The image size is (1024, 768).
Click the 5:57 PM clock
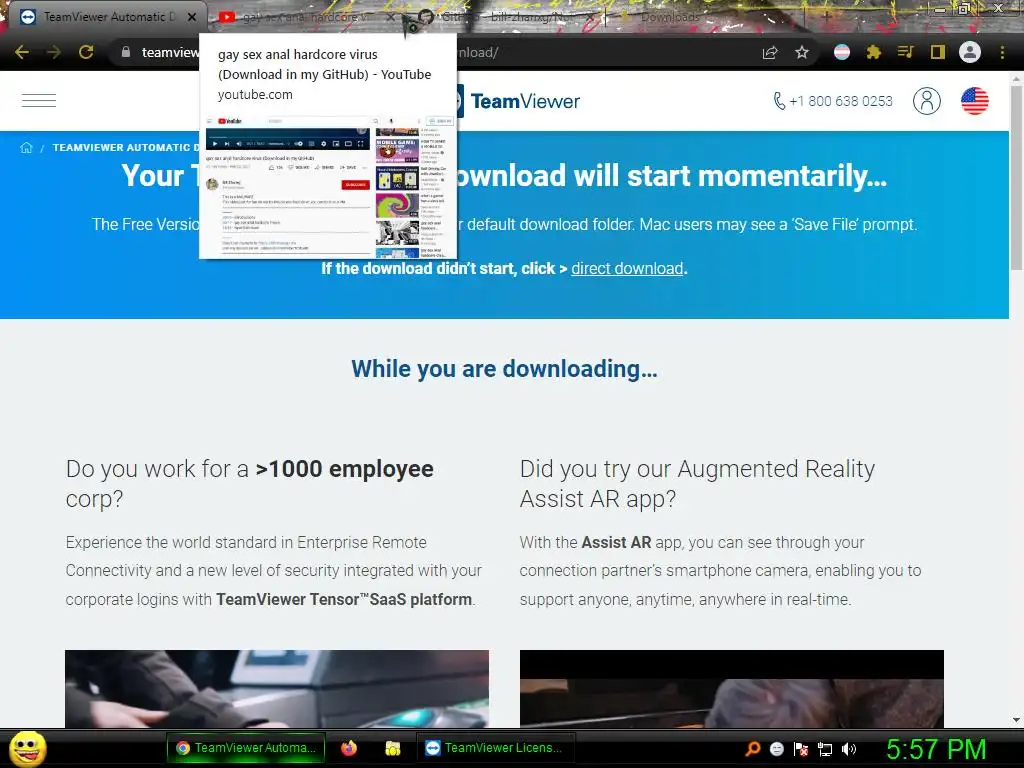click(x=936, y=748)
